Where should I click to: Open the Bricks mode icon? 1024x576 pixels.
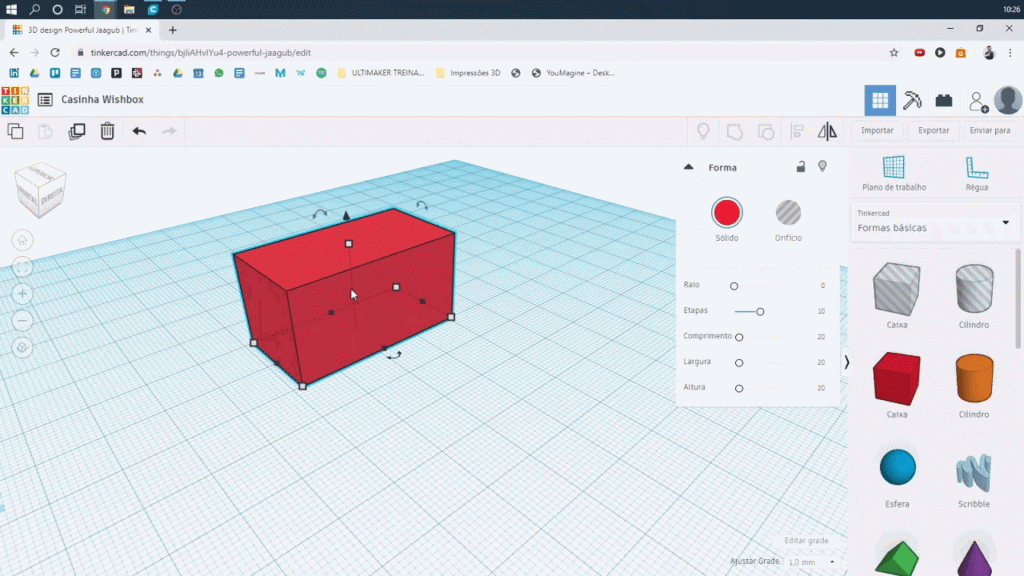(944, 100)
